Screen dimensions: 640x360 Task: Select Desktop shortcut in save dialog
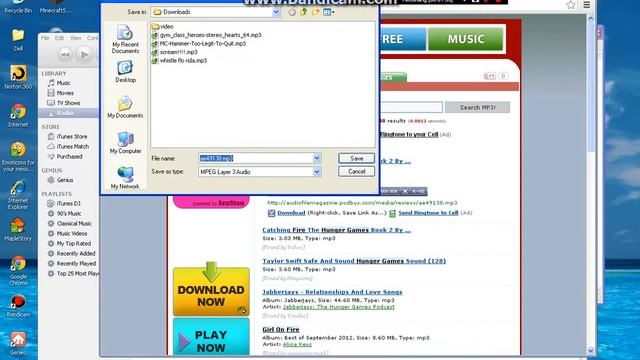(125, 71)
